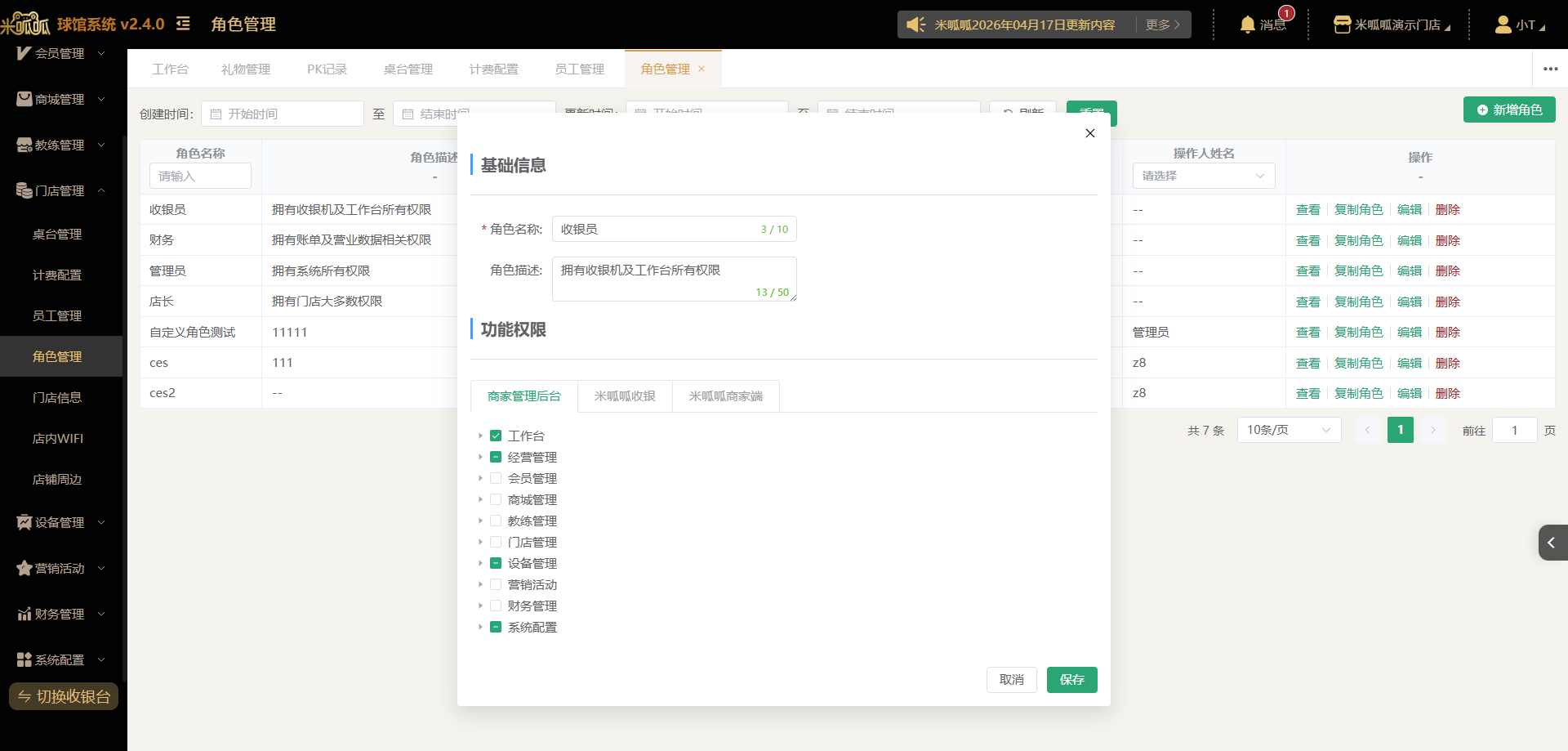
Task: Click the 财务管理 chart icon
Action: tap(24, 614)
